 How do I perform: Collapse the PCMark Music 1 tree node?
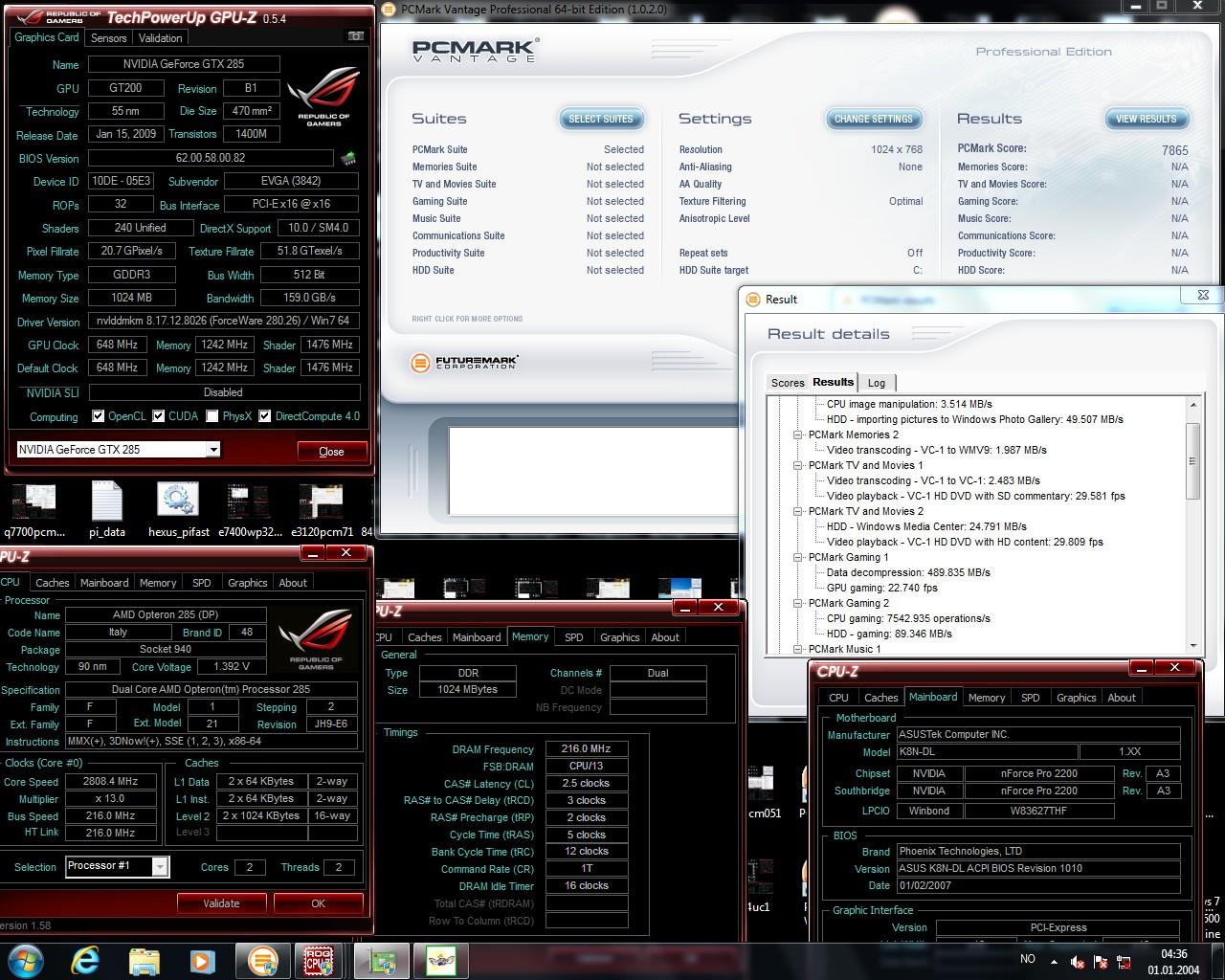click(798, 649)
